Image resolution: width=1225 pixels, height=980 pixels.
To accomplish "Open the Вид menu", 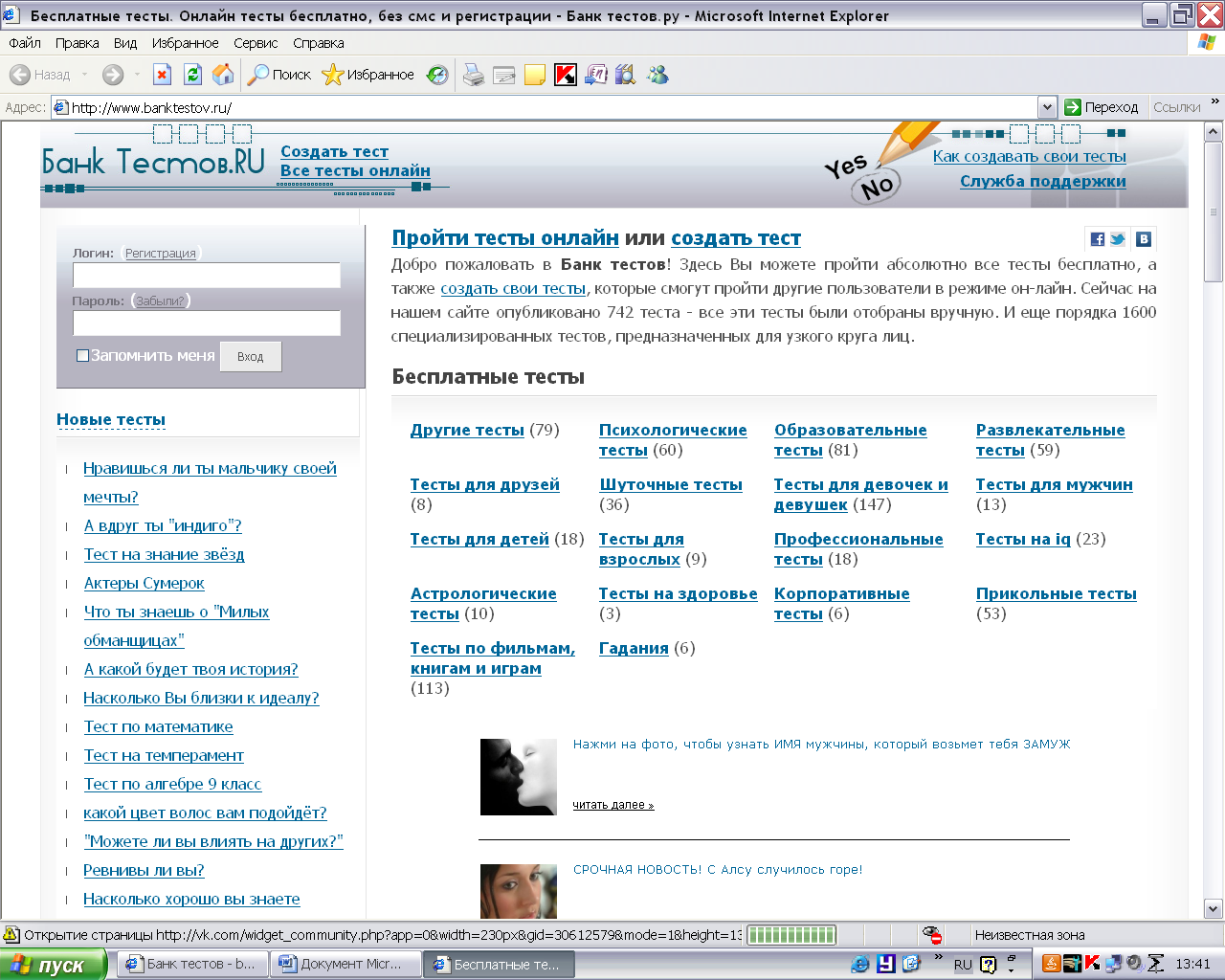I will point(125,43).
